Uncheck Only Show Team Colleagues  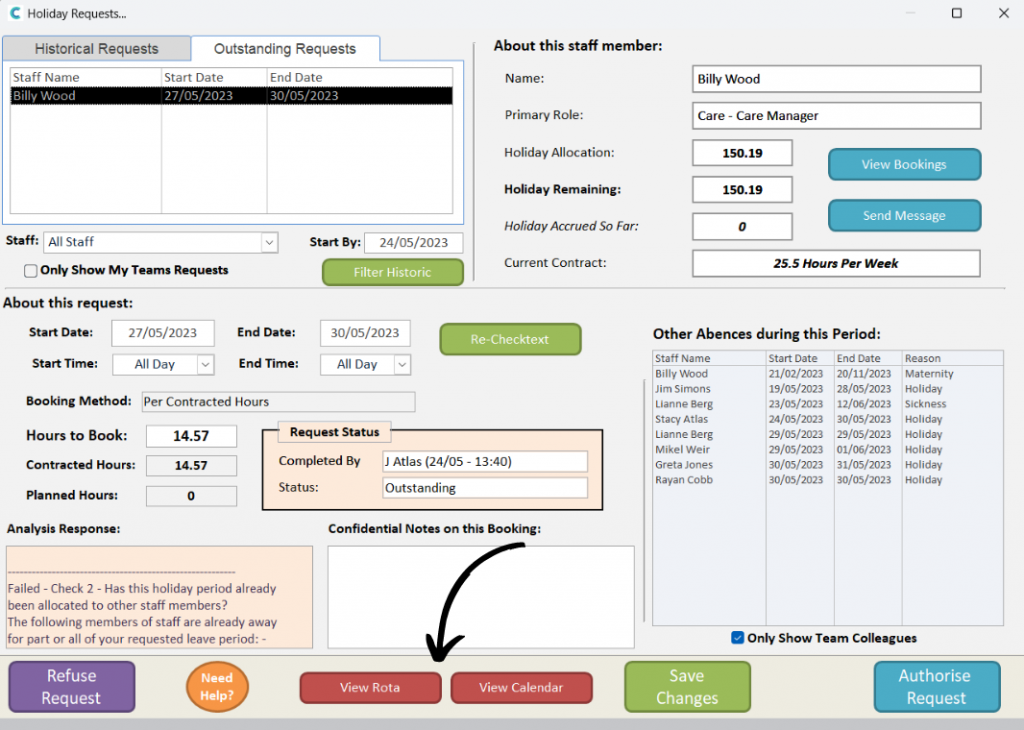point(738,638)
